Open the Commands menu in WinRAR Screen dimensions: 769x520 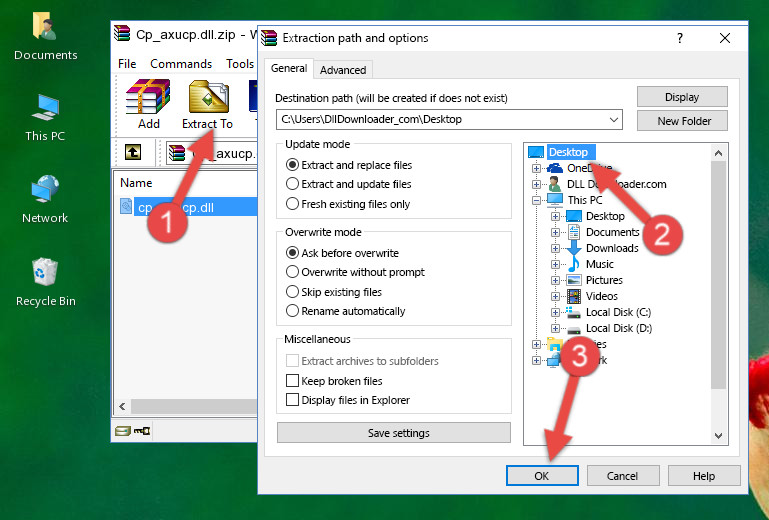tap(181, 64)
